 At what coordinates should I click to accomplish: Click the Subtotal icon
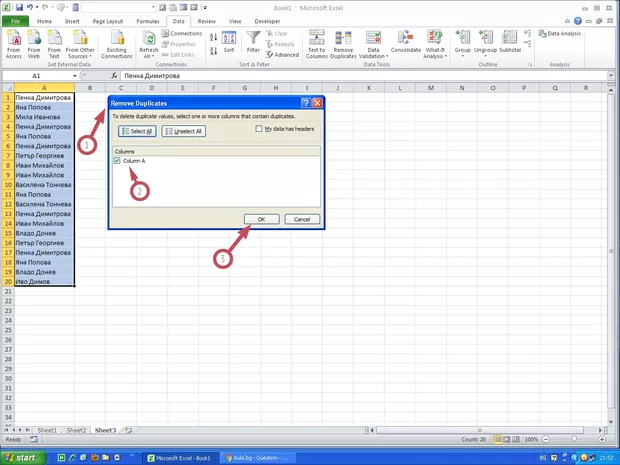(510, 41)
